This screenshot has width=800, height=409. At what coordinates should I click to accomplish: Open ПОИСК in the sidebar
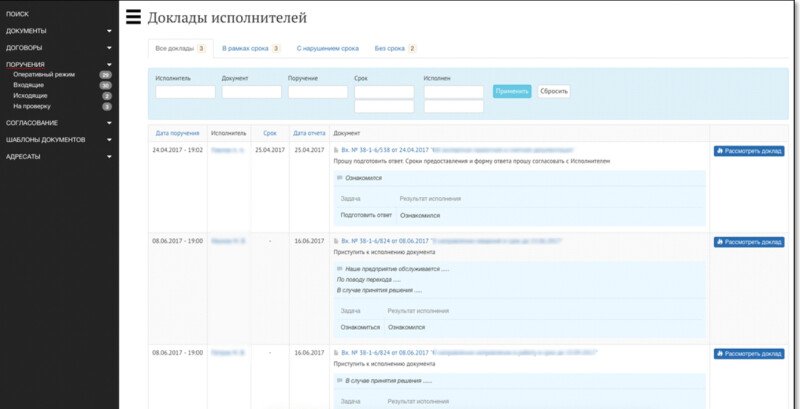pos(17,14)
